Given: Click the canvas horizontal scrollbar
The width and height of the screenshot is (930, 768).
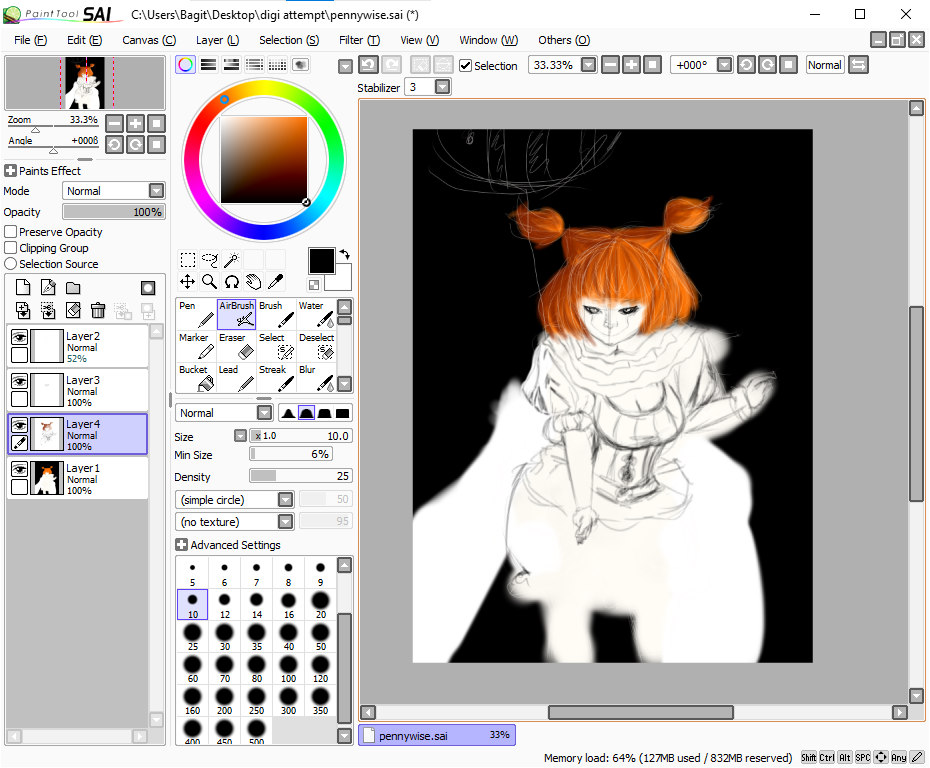Looking at the screenshot, I should pos(641,712).
